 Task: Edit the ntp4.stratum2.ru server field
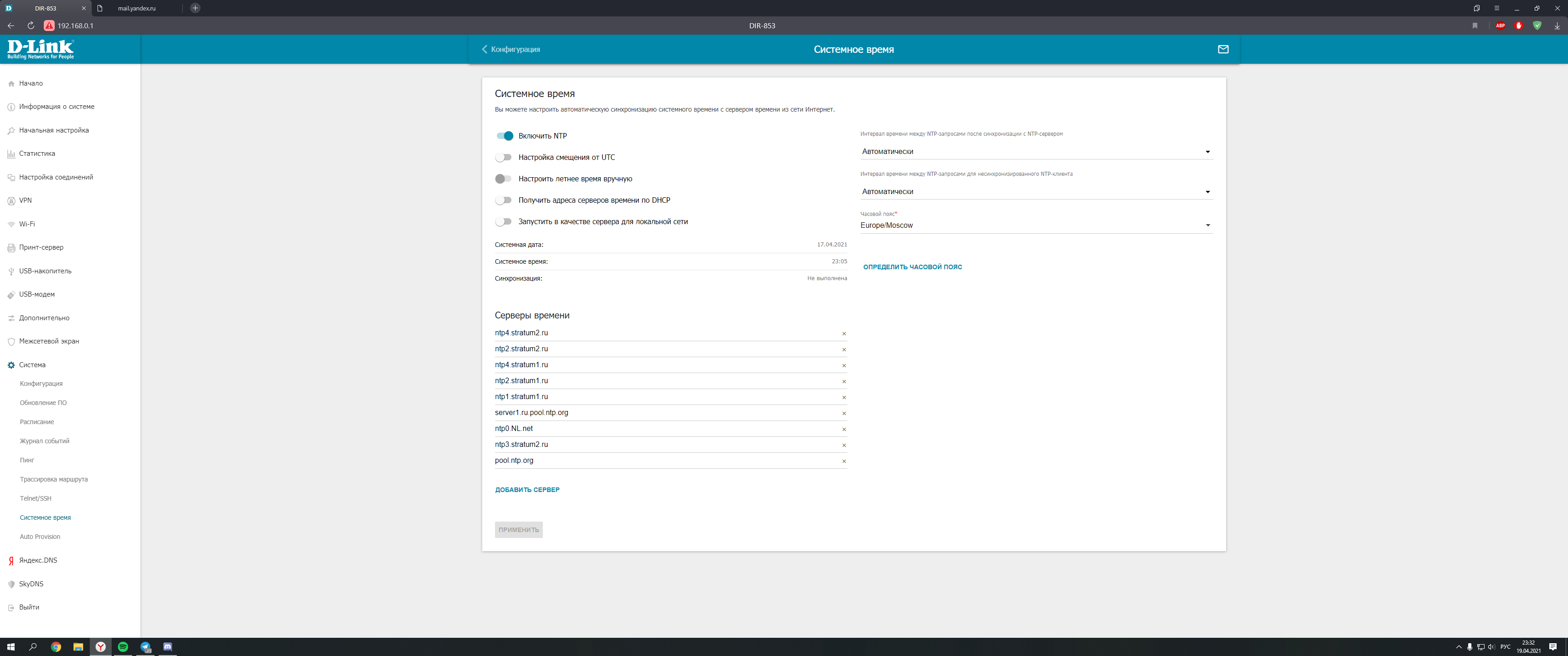point(666,333)
